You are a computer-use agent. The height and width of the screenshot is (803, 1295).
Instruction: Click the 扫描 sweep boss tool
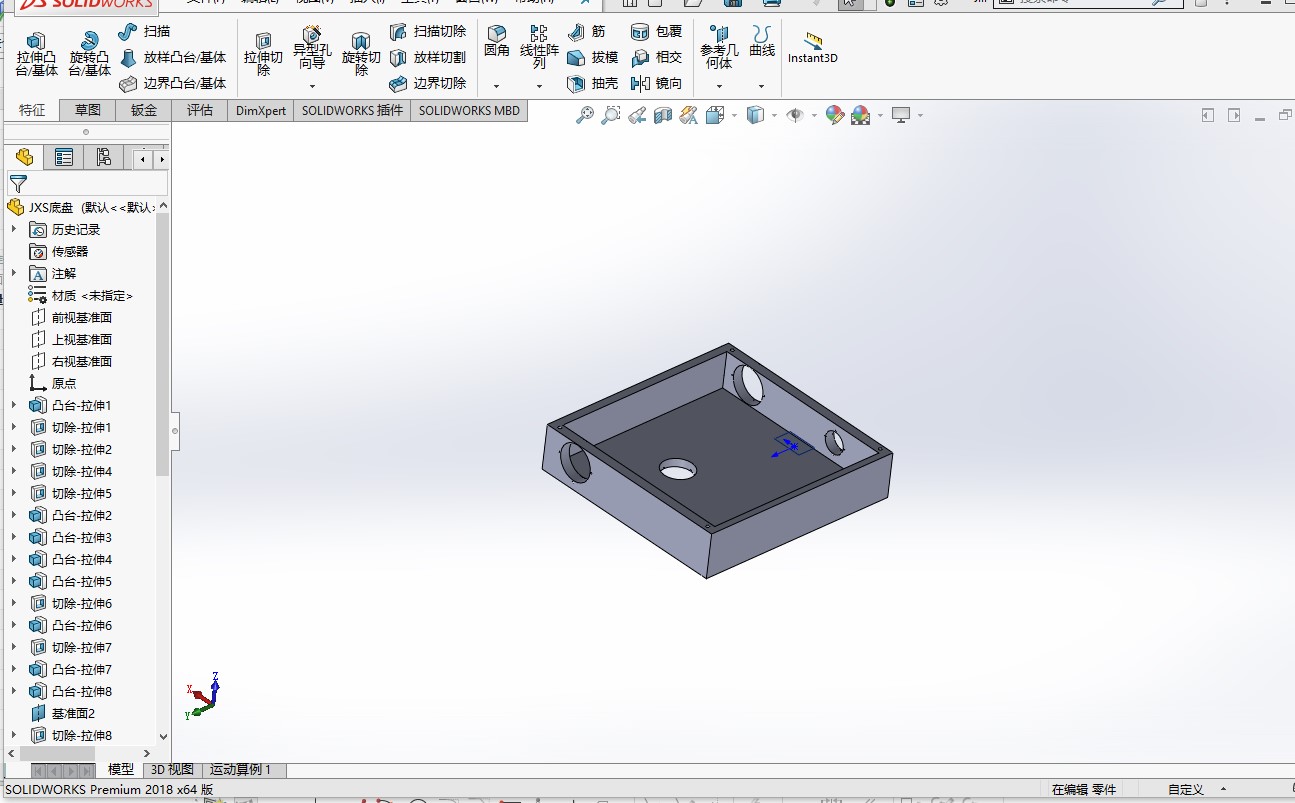coord(144,32)
